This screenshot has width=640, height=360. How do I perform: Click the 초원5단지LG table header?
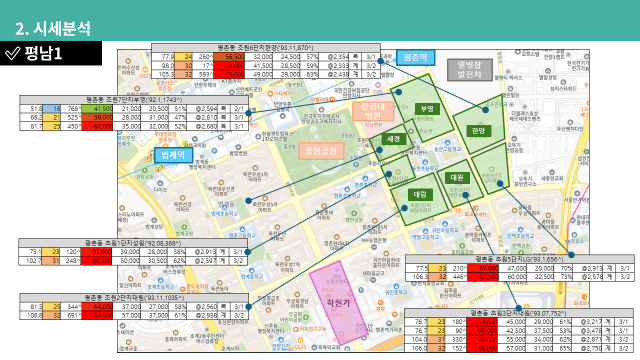(x=520, y=259)
